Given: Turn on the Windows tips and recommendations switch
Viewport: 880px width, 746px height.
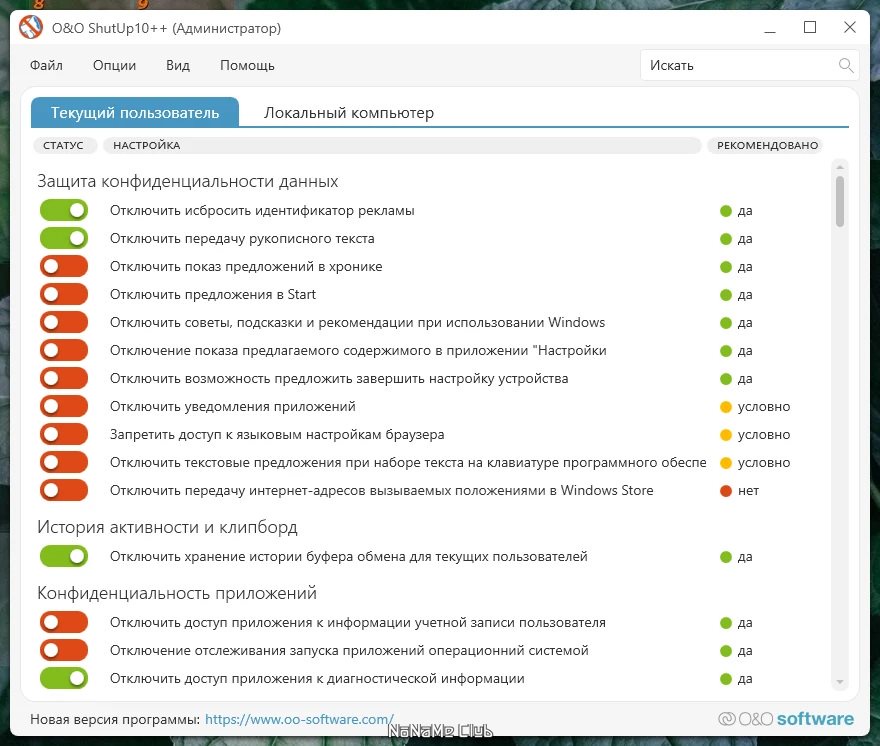Looking at the screenshot, I should tap(64, 323).
